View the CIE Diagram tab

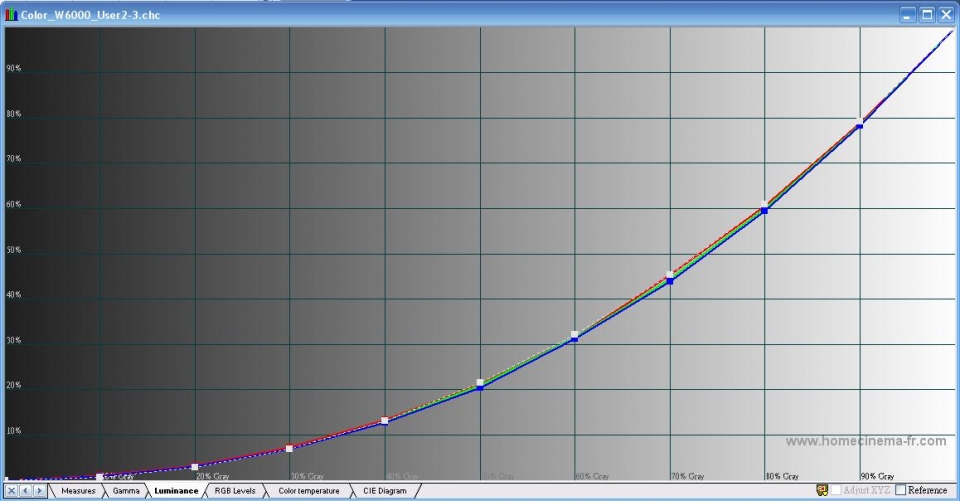coord(385,491)
